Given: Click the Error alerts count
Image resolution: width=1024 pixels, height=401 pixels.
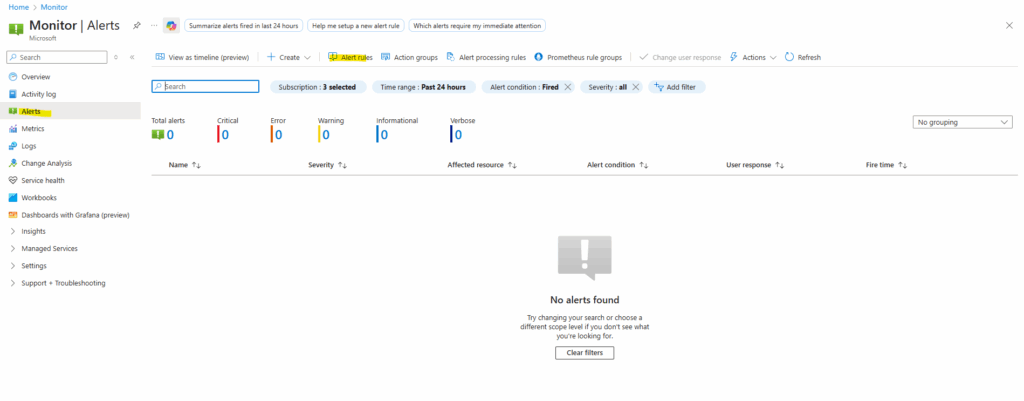Looking at the screenshot, I should tap(278, 135).
